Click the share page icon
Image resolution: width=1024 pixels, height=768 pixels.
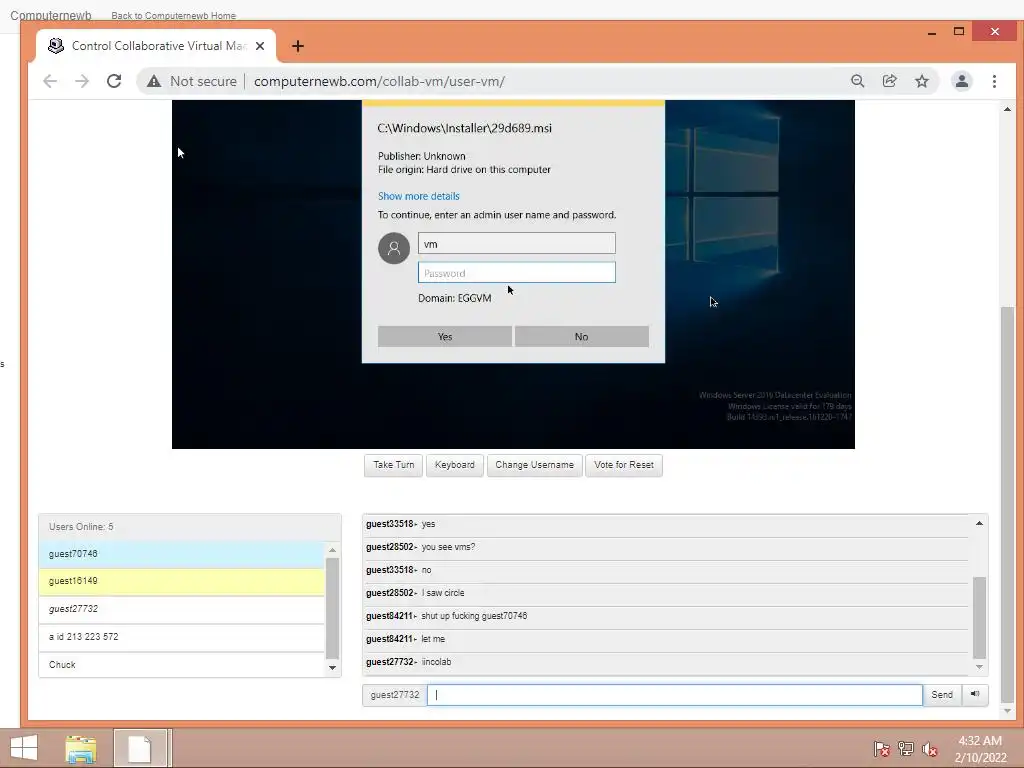click(889, 81)
